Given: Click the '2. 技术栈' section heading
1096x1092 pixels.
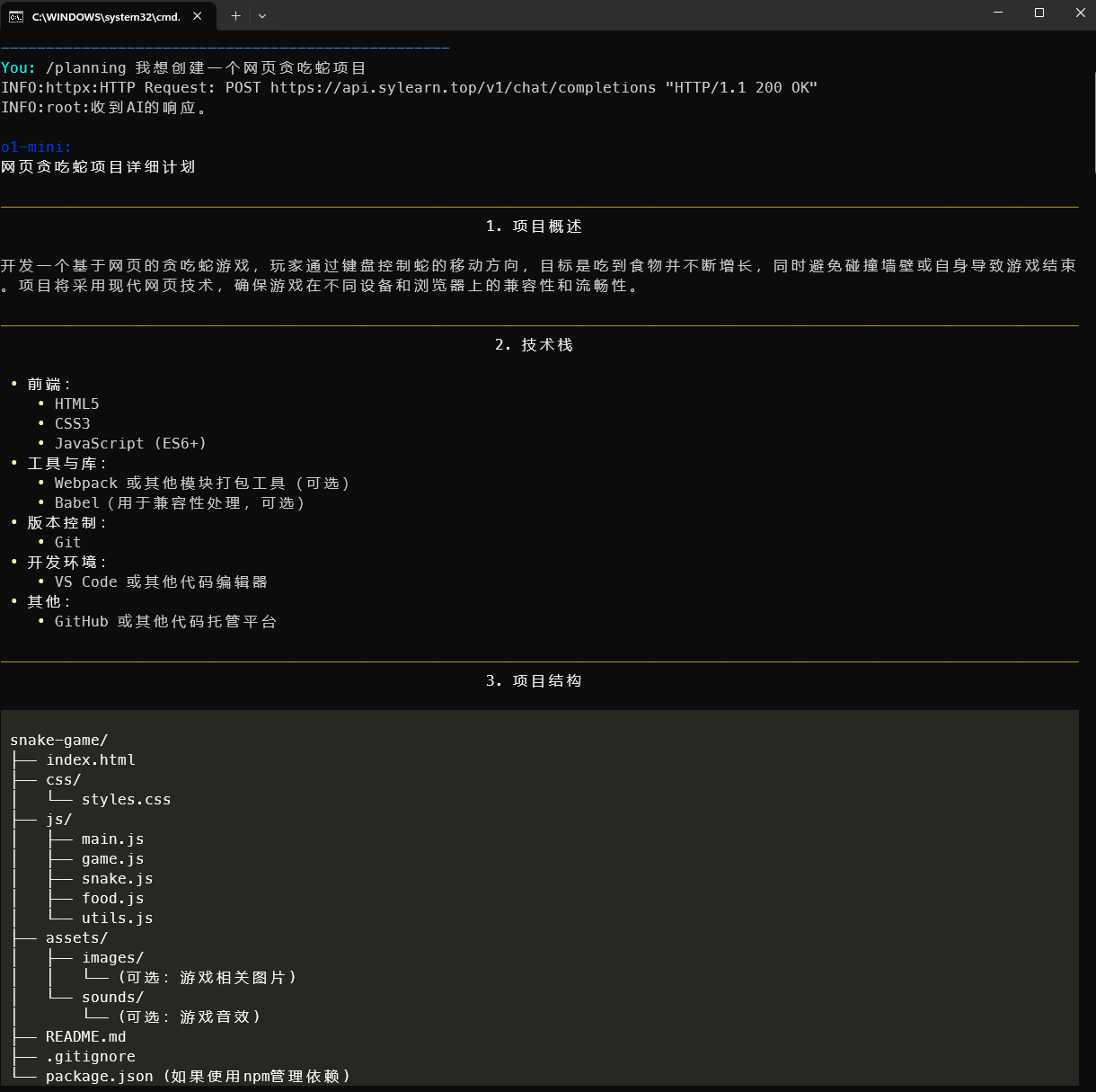Looking at the screenshot, I should click(534, 344).
